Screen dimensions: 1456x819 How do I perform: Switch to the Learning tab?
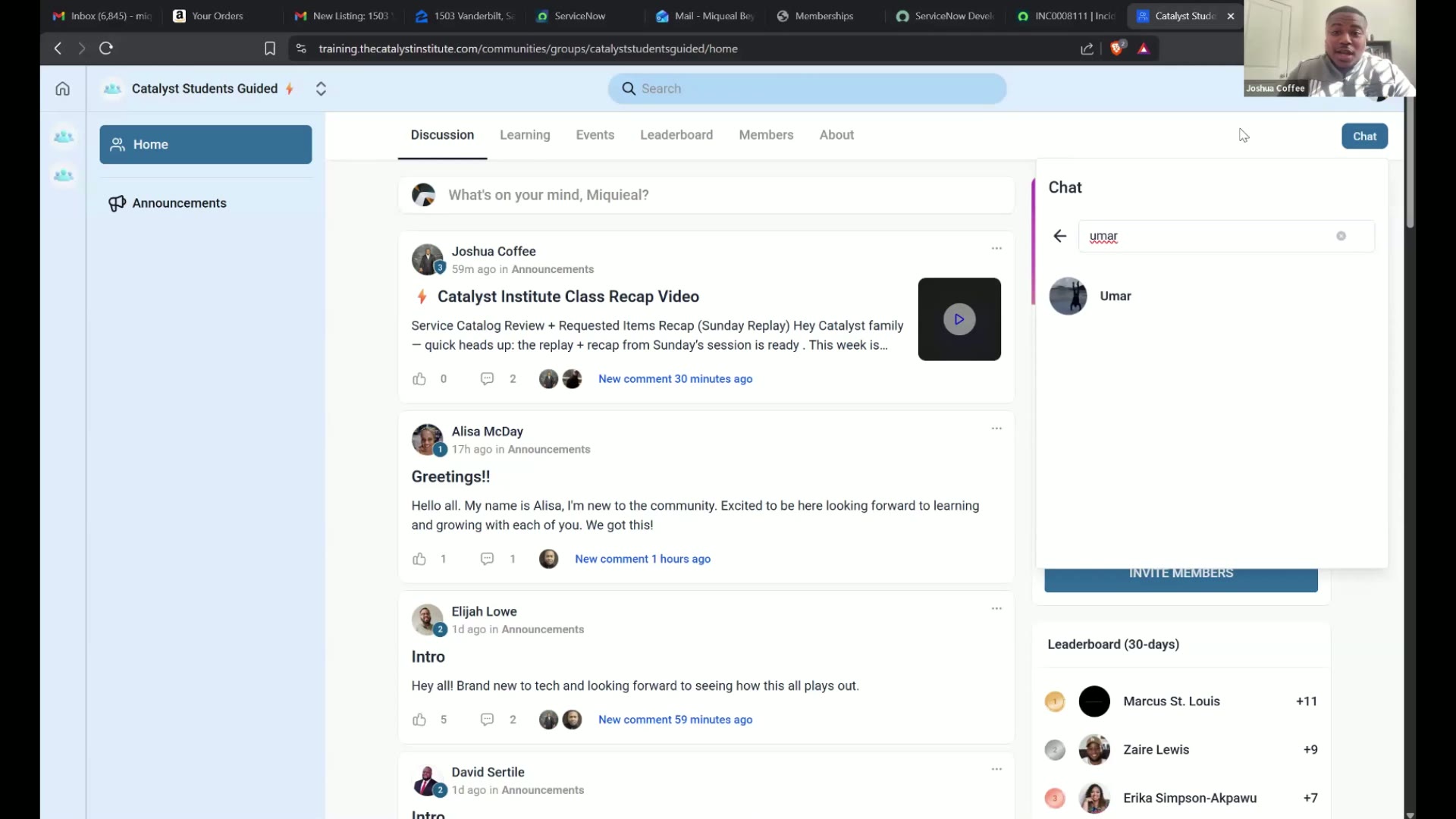coord(525,135)
